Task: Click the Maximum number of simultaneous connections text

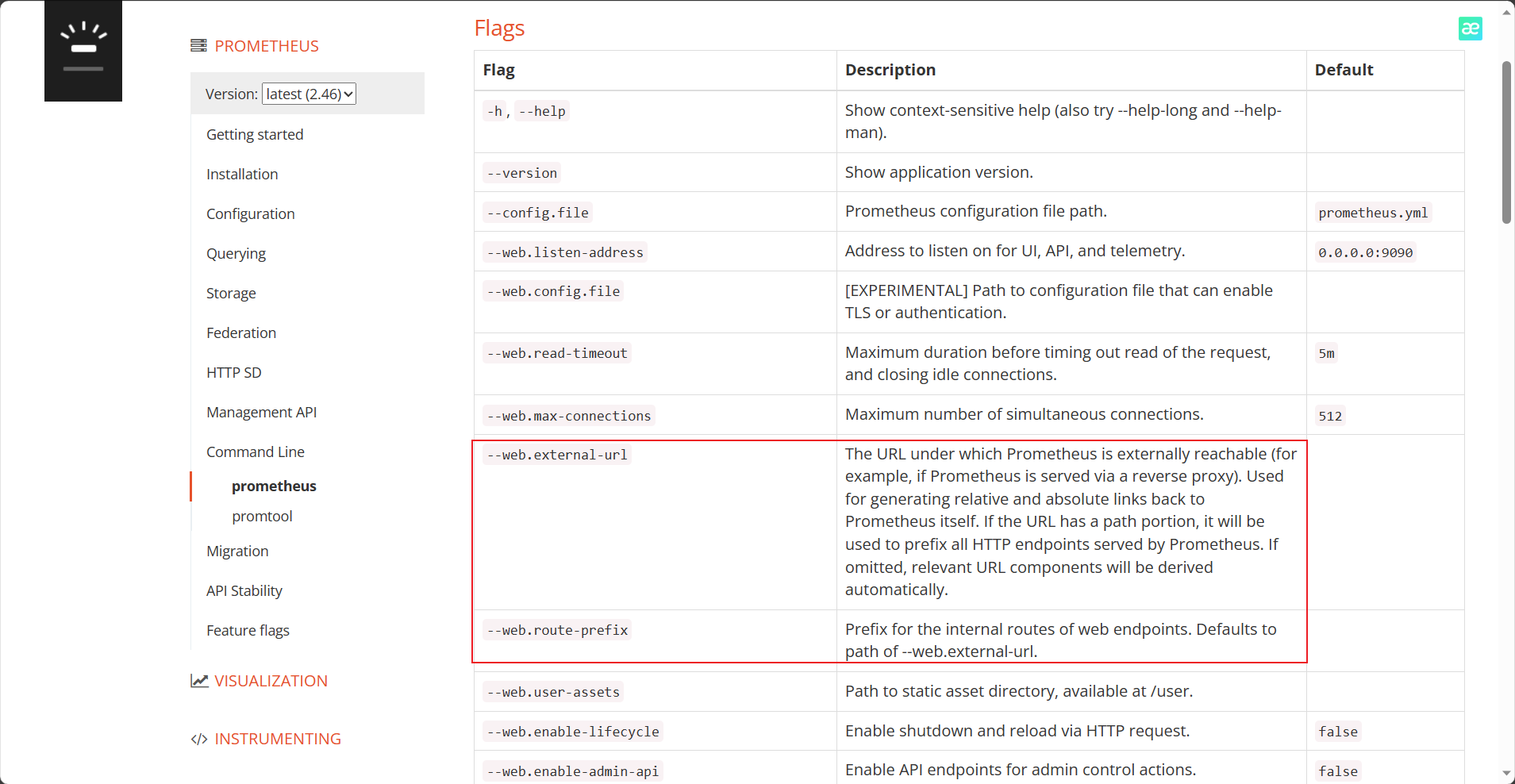Action: (1024, 414)
